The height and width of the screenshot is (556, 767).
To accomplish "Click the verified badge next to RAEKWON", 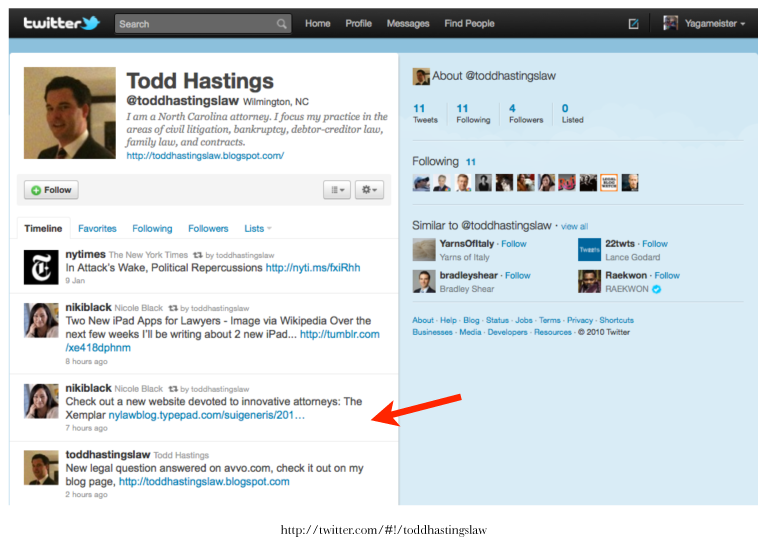I will tap(656, 289).
